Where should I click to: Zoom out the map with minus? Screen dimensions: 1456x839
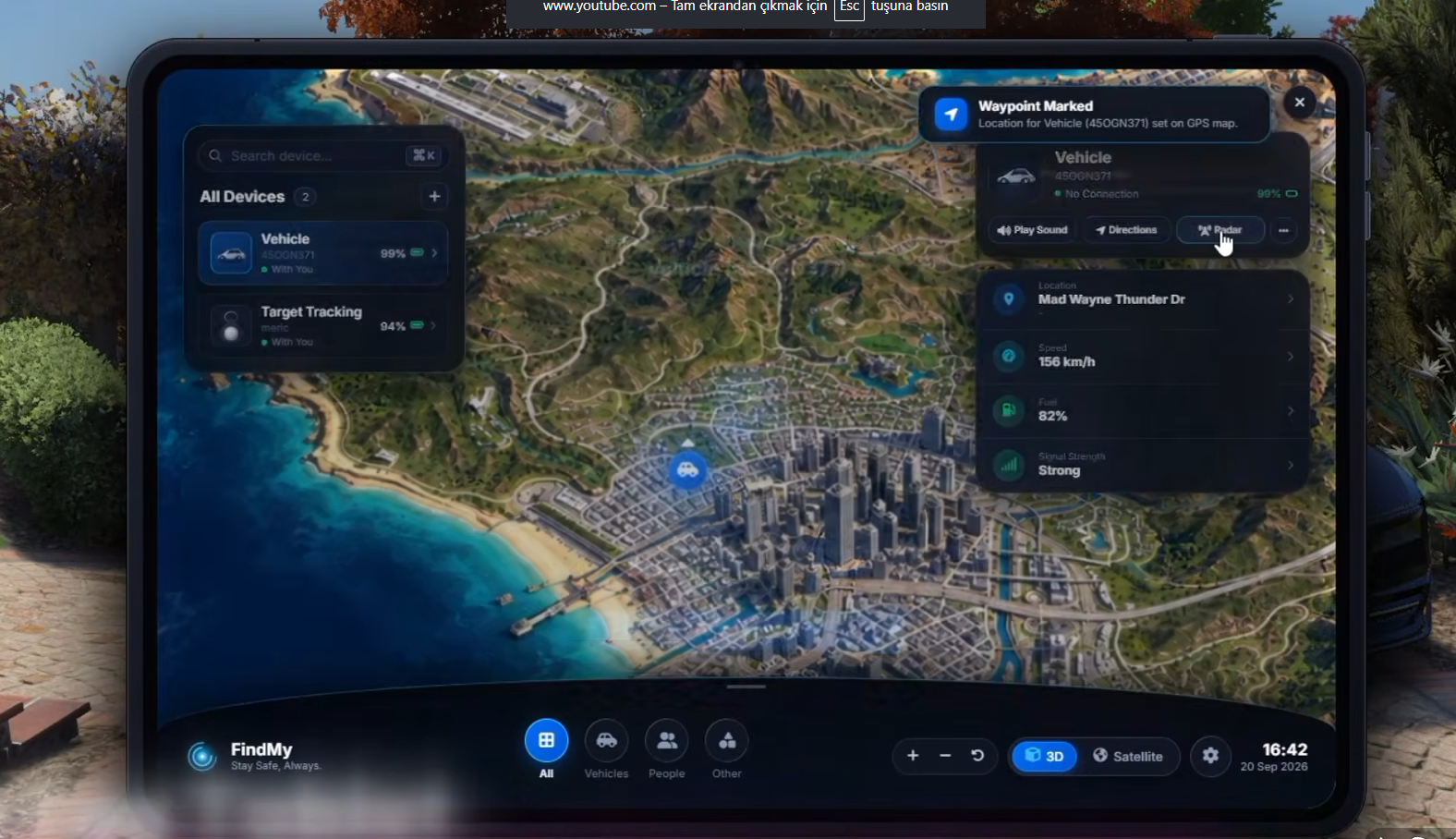coord(945,756)
